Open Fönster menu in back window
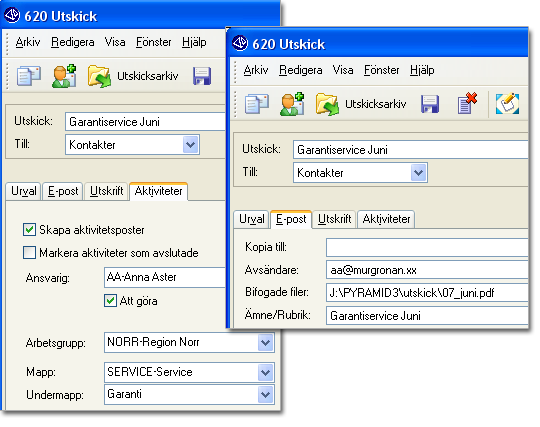 tap(154, 42)
